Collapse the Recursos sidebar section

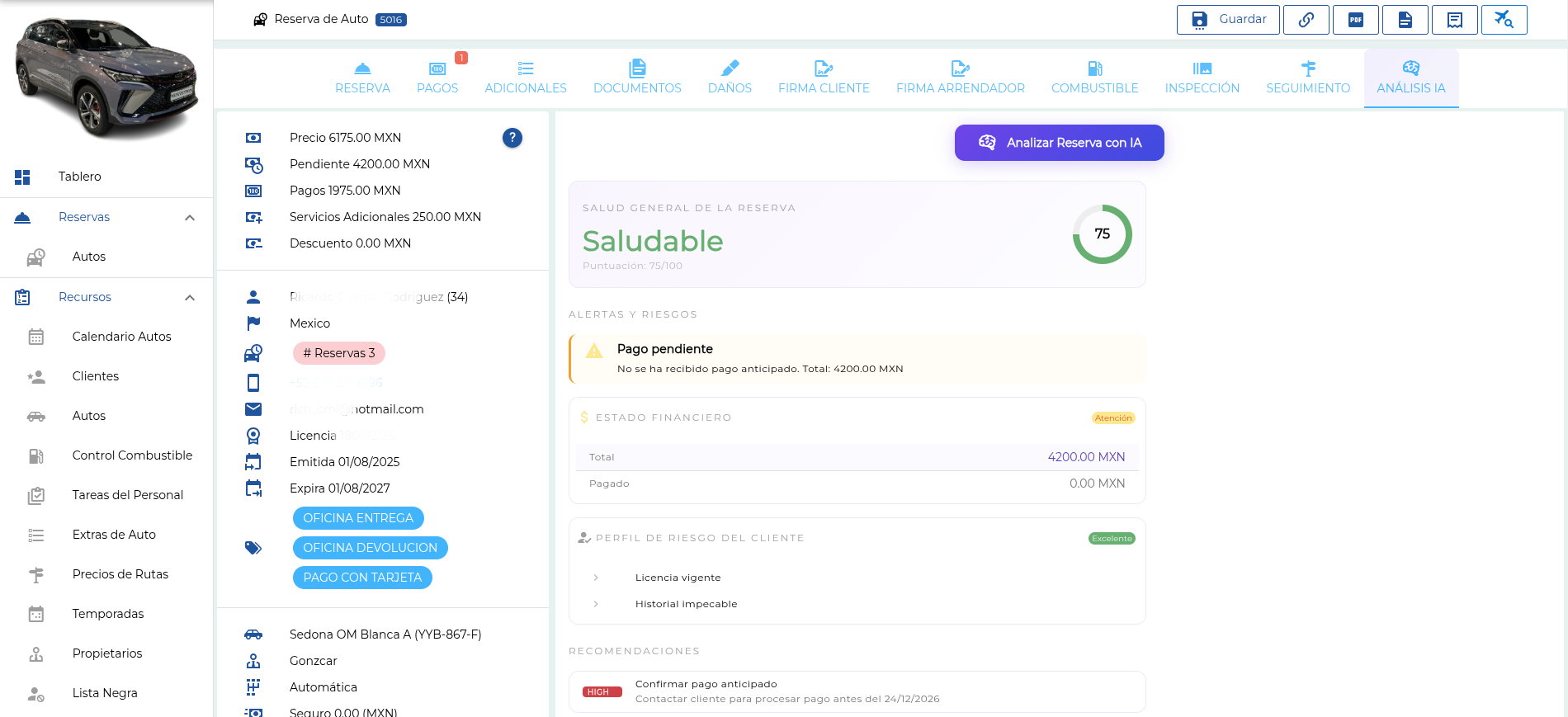190,297
